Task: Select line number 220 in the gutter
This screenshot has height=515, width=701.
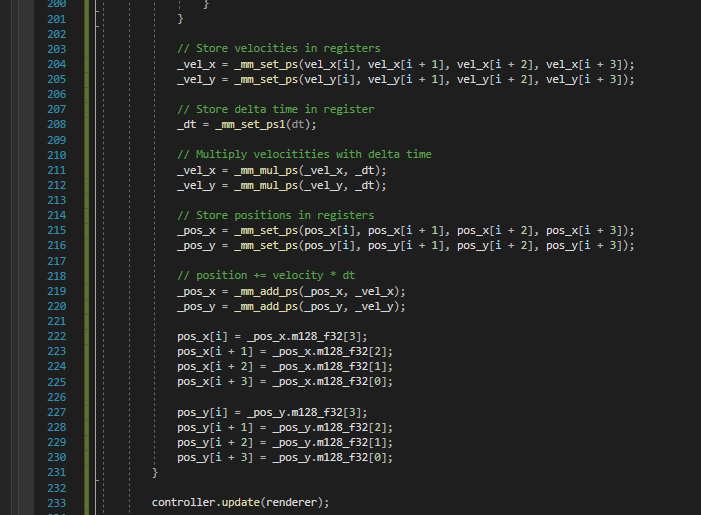Action: [57, 306]
